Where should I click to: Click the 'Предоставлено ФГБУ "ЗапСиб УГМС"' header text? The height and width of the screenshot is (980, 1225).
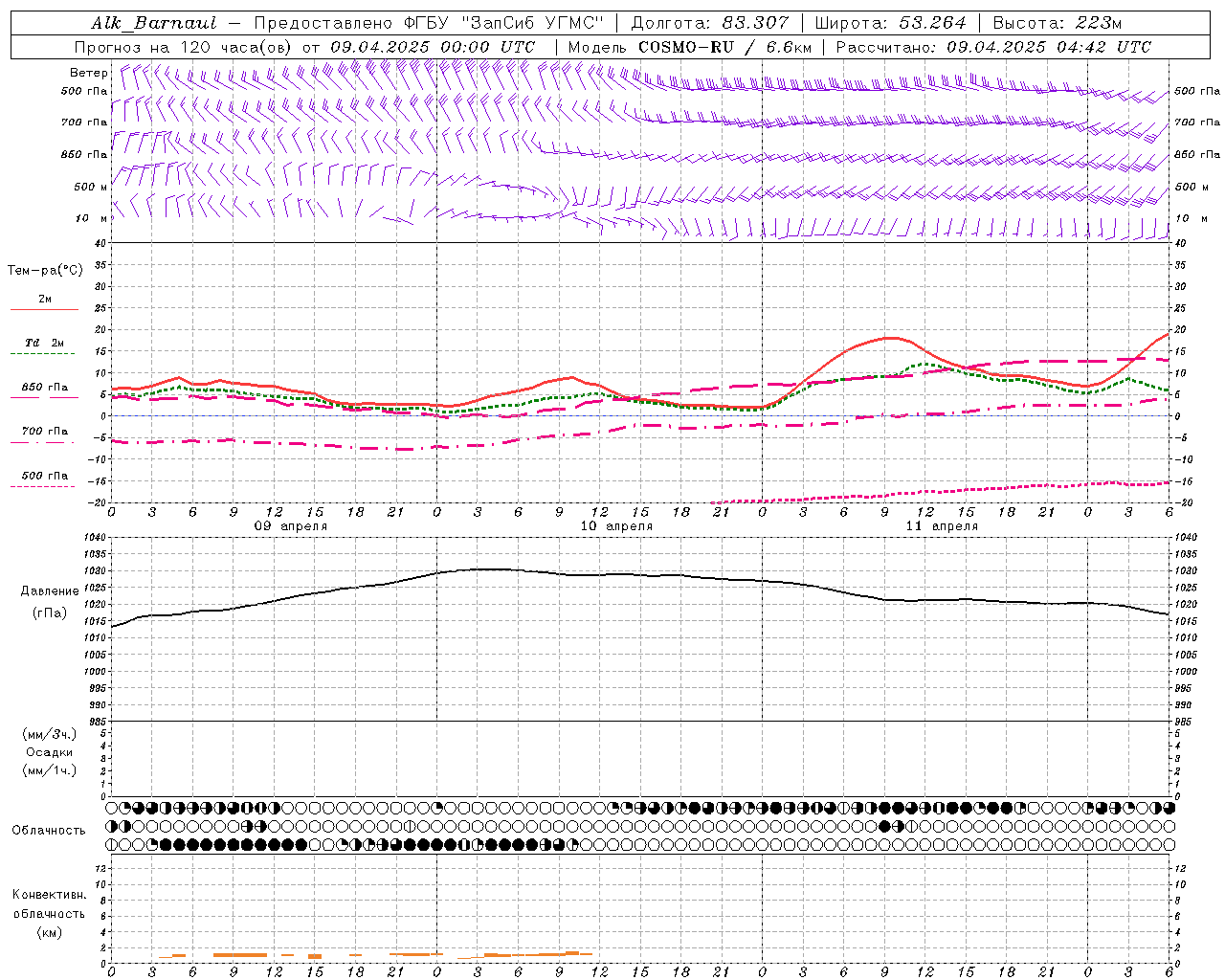(429, 23)
